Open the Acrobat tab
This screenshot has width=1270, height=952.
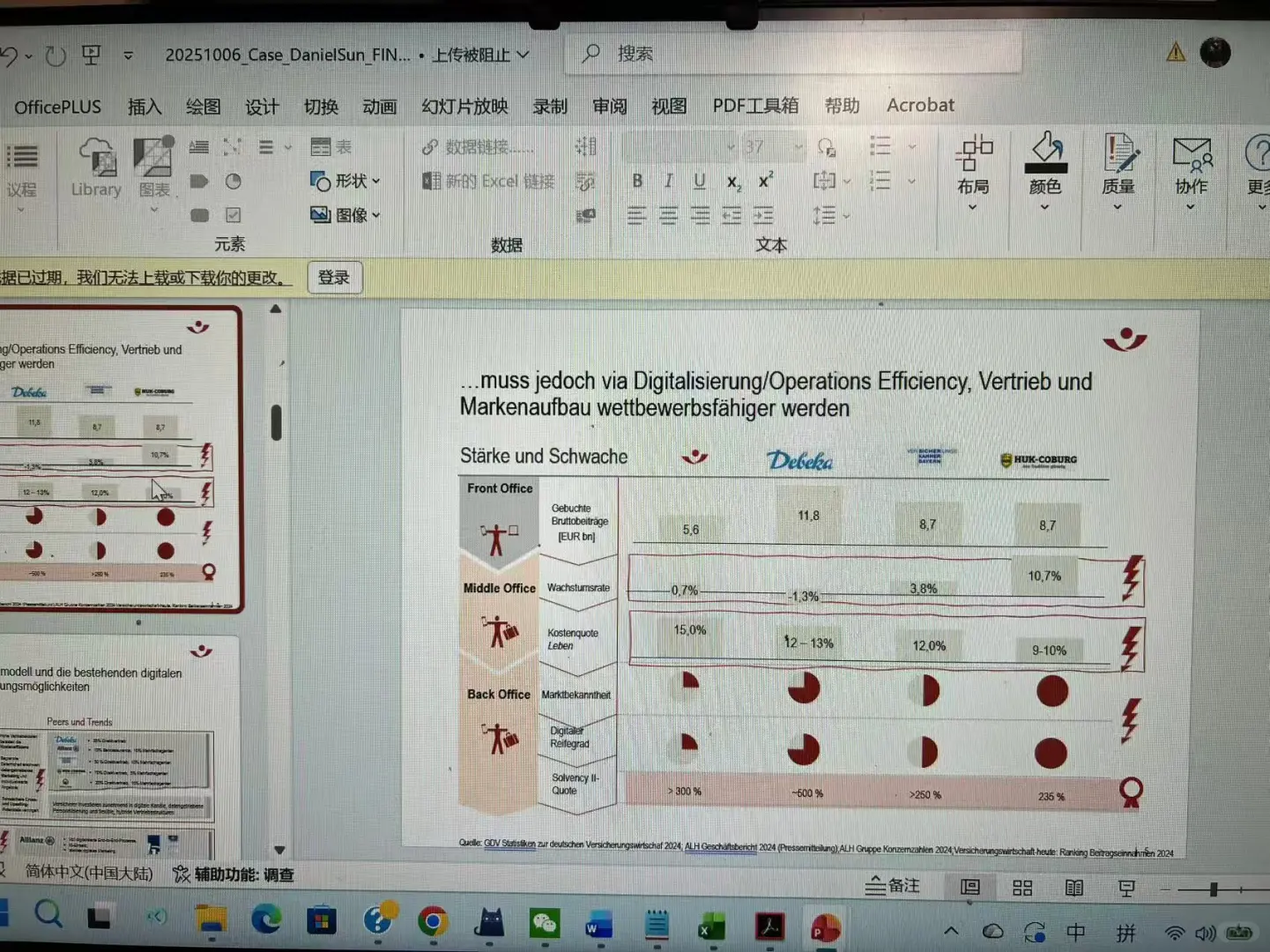click(920, 105)
